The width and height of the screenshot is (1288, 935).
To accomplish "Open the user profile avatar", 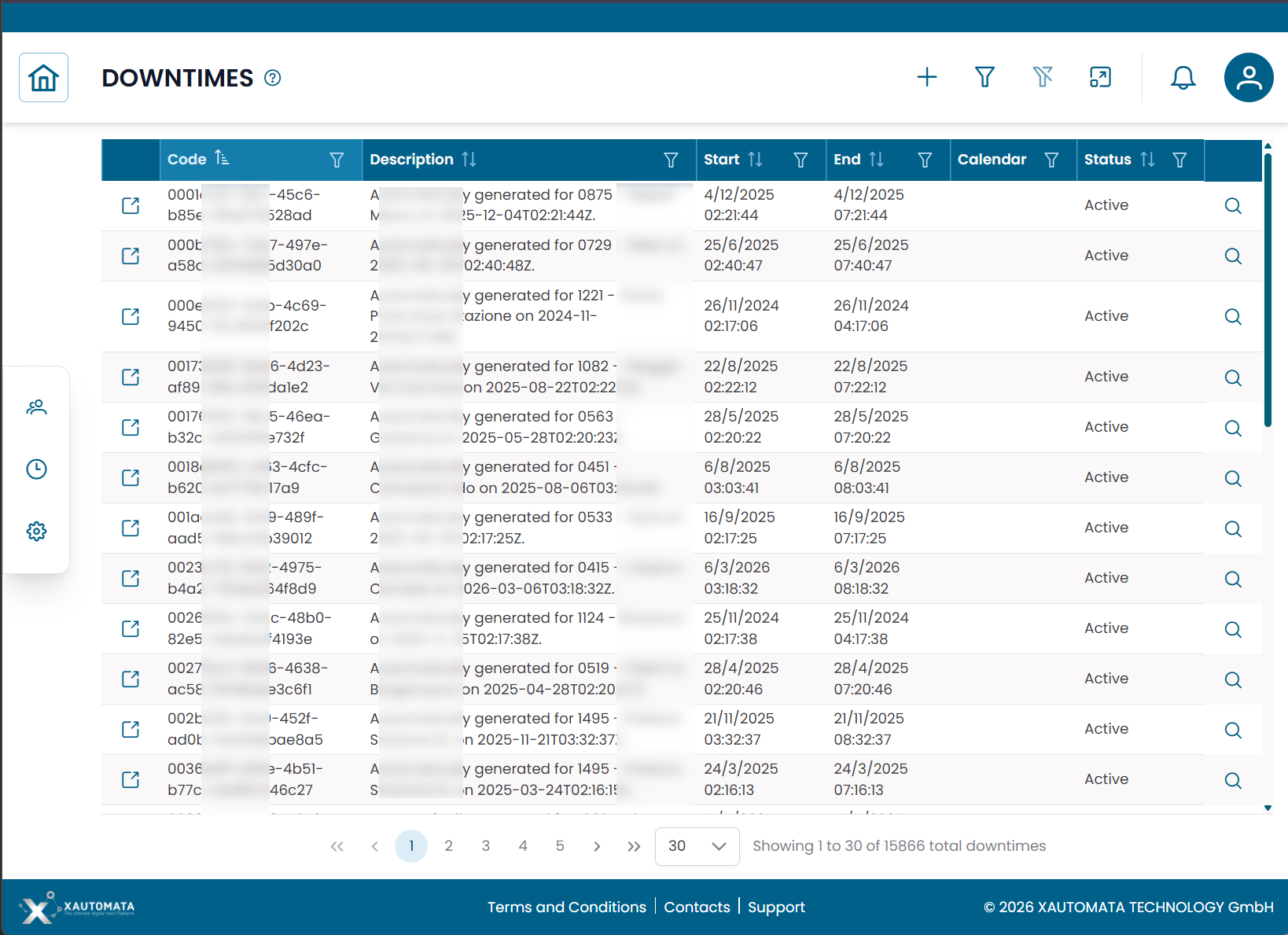I will pos(1248,77).
